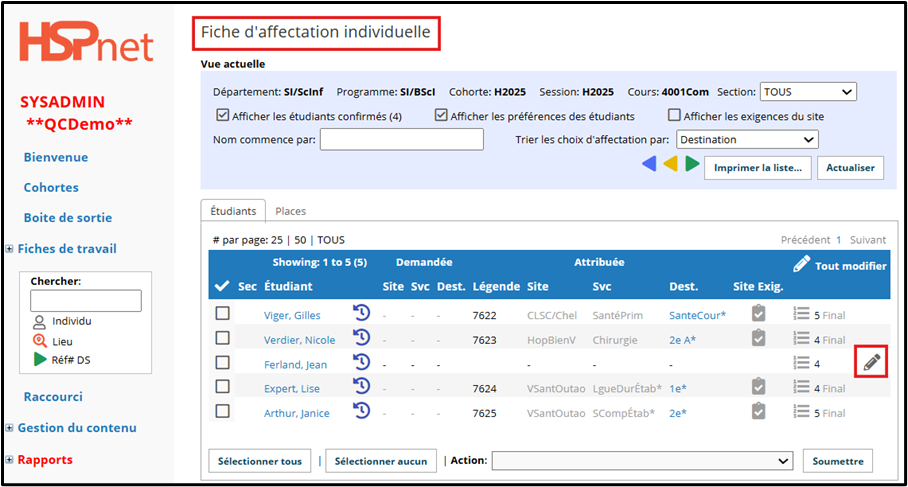Screen dimensions: 908x487
Task: Open history icon for Arthur, Janice
Action: [x=361, y=411]
